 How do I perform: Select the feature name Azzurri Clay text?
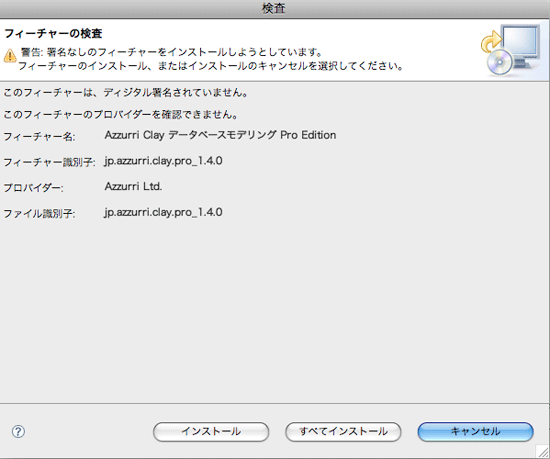220,135
